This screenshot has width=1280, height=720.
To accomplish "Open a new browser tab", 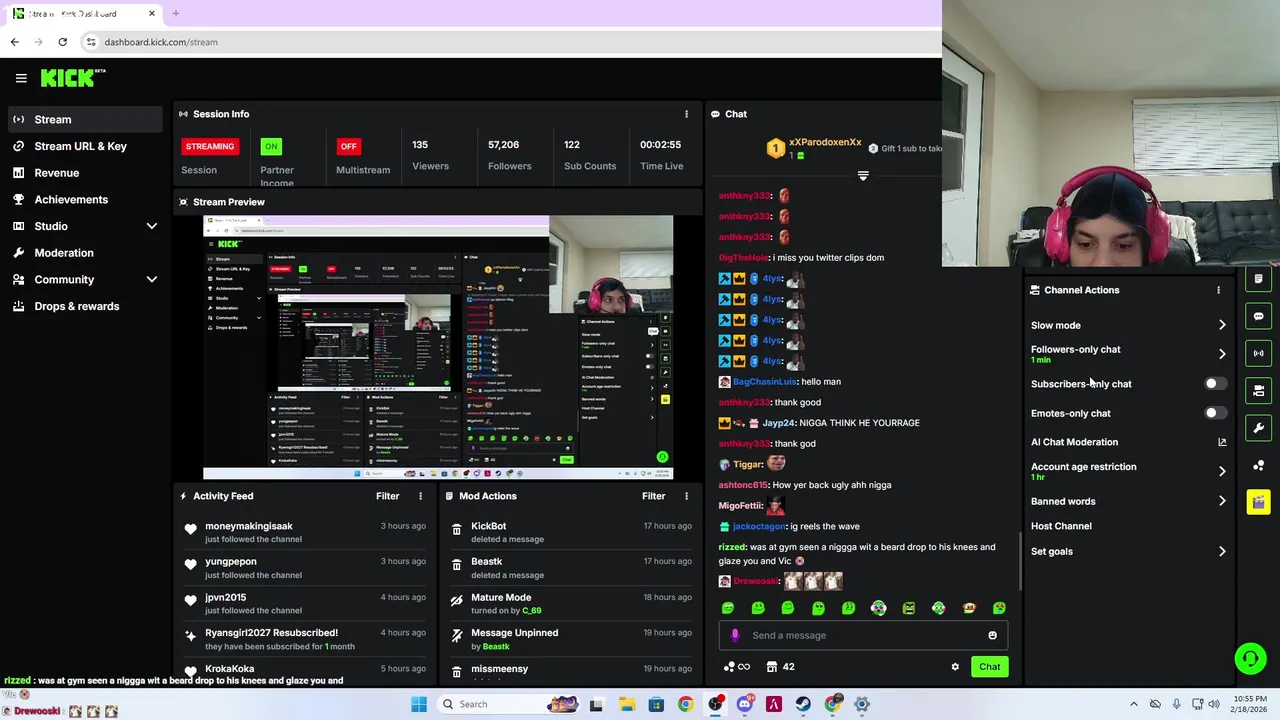I will [175, 13].
